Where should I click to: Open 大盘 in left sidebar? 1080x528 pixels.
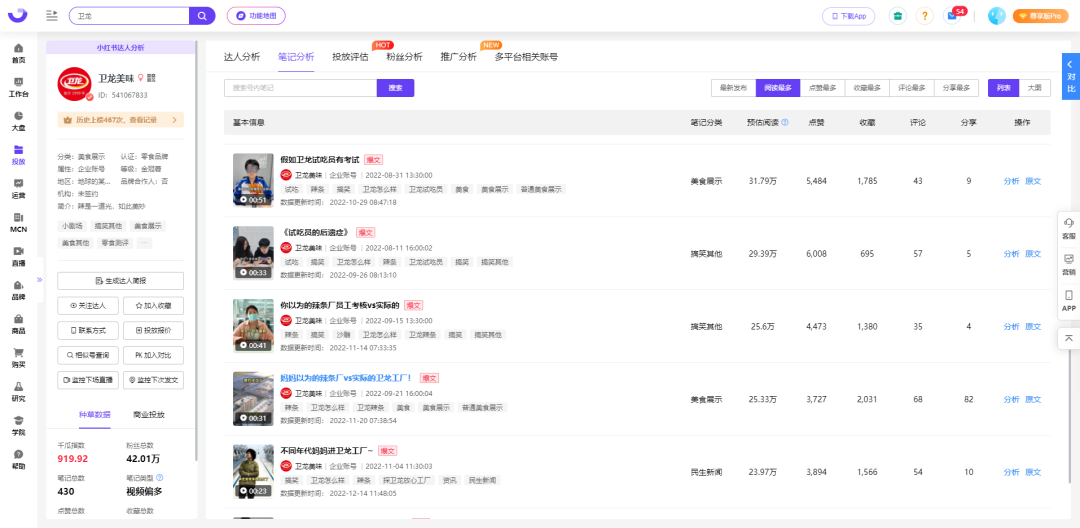pos(19,121)
